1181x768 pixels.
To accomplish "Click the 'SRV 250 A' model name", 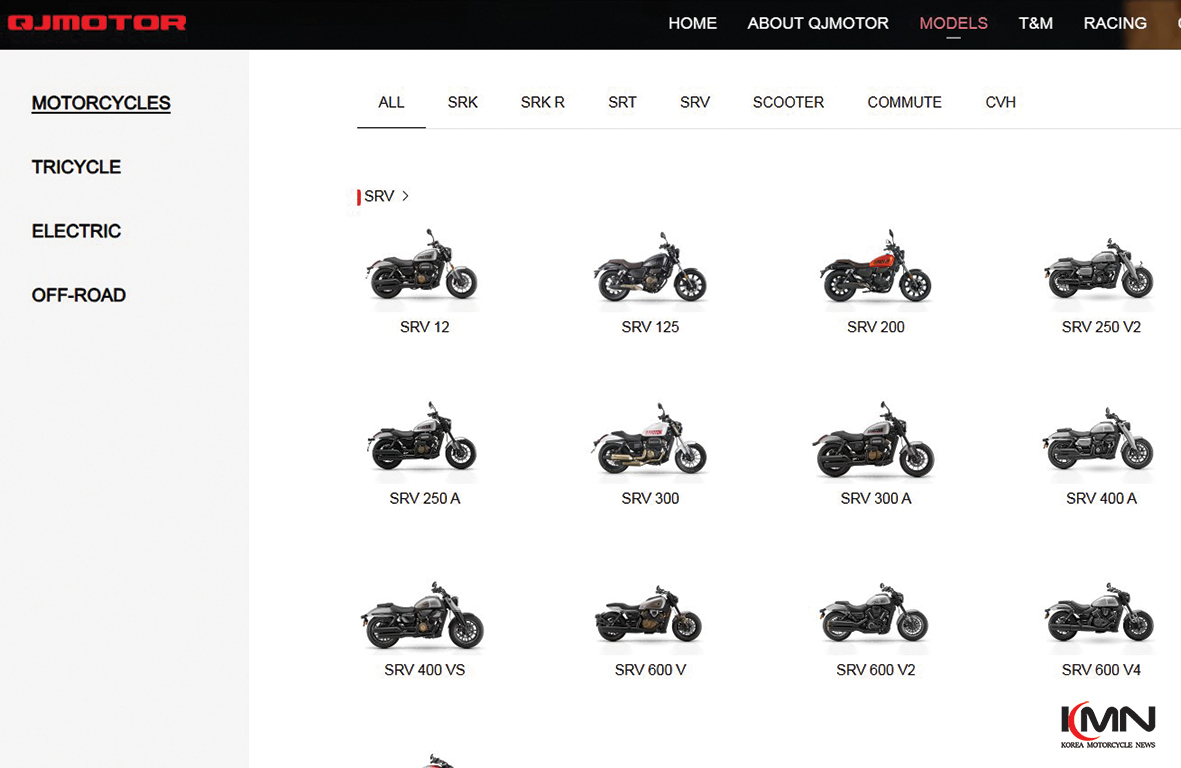I will pos(425,499).
